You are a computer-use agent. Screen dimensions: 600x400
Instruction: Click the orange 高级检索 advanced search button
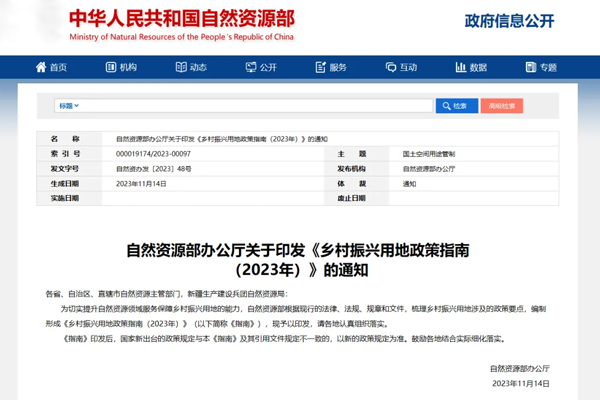501,105
